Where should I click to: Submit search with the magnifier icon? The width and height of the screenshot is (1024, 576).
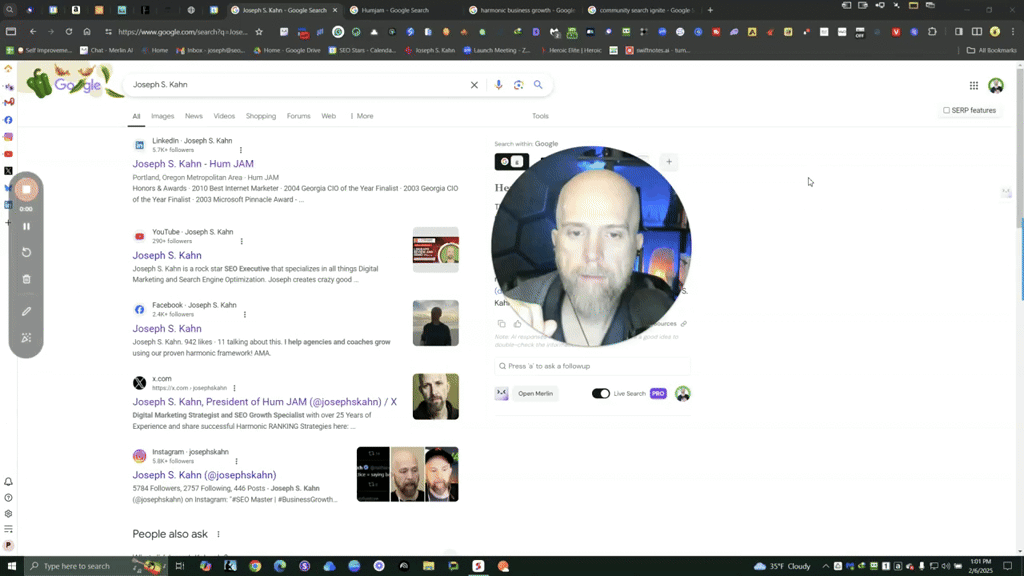tap(538, 85)
